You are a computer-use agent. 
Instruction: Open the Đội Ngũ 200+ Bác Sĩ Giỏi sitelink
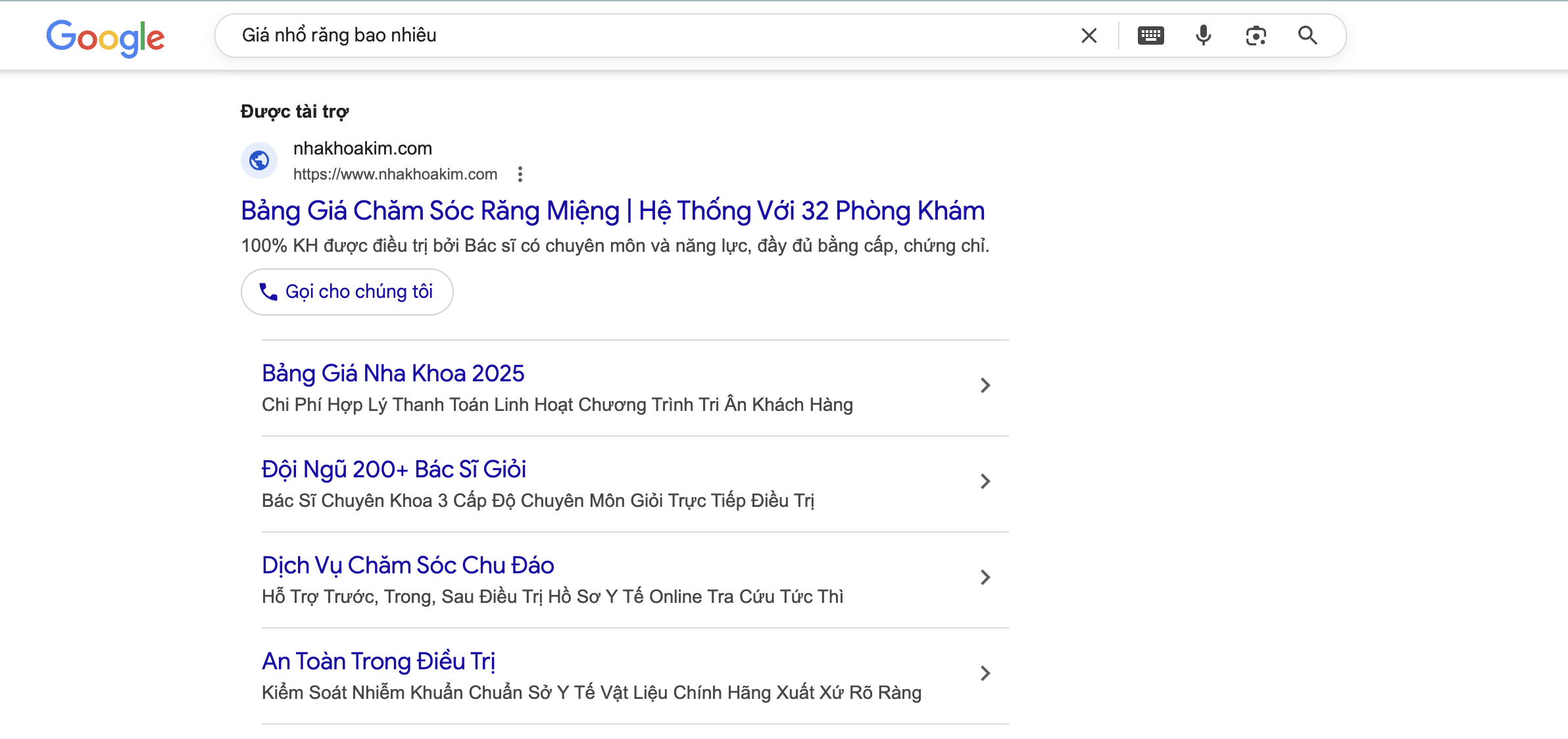[x=394, y=469]
